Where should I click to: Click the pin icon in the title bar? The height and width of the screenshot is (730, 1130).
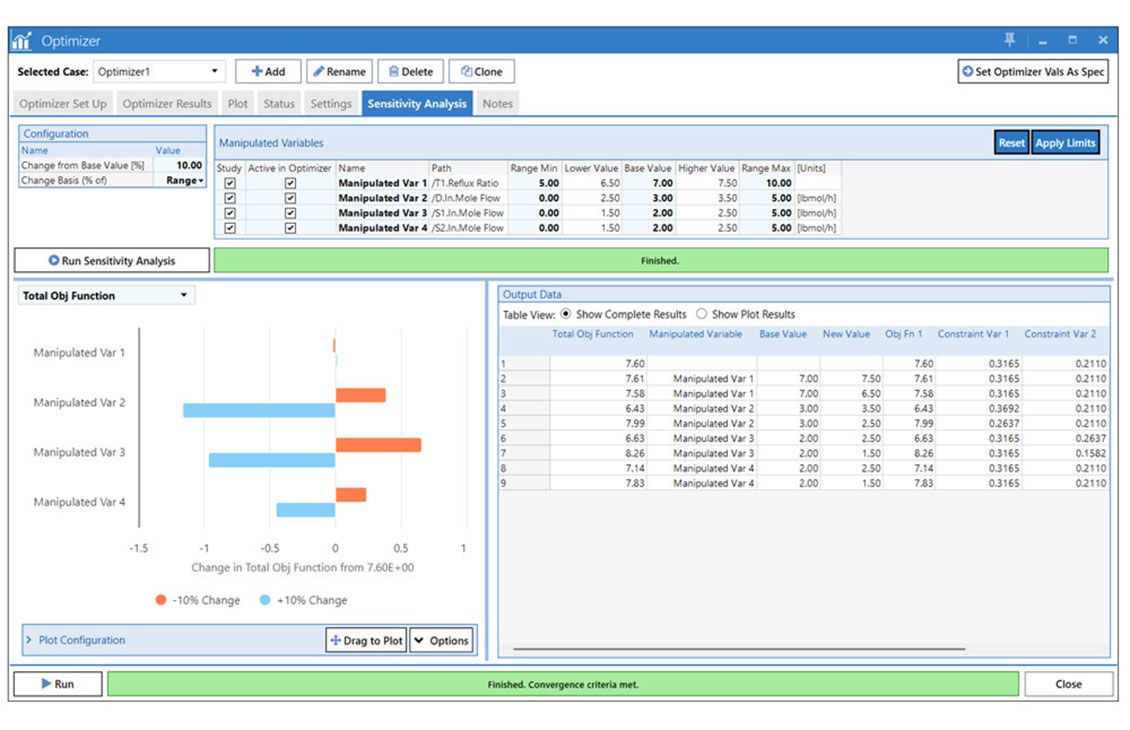[x=1010, y=38]
